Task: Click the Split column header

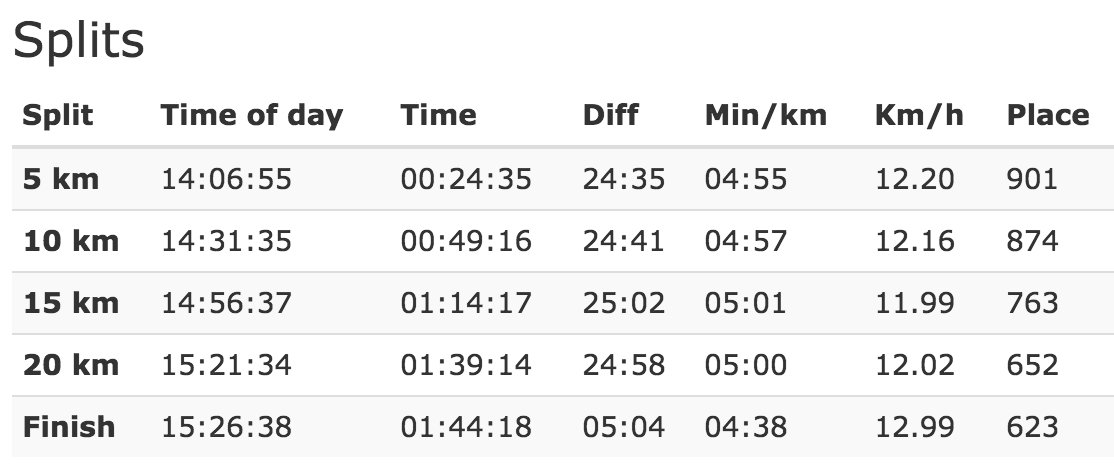Action: (58, 115)
